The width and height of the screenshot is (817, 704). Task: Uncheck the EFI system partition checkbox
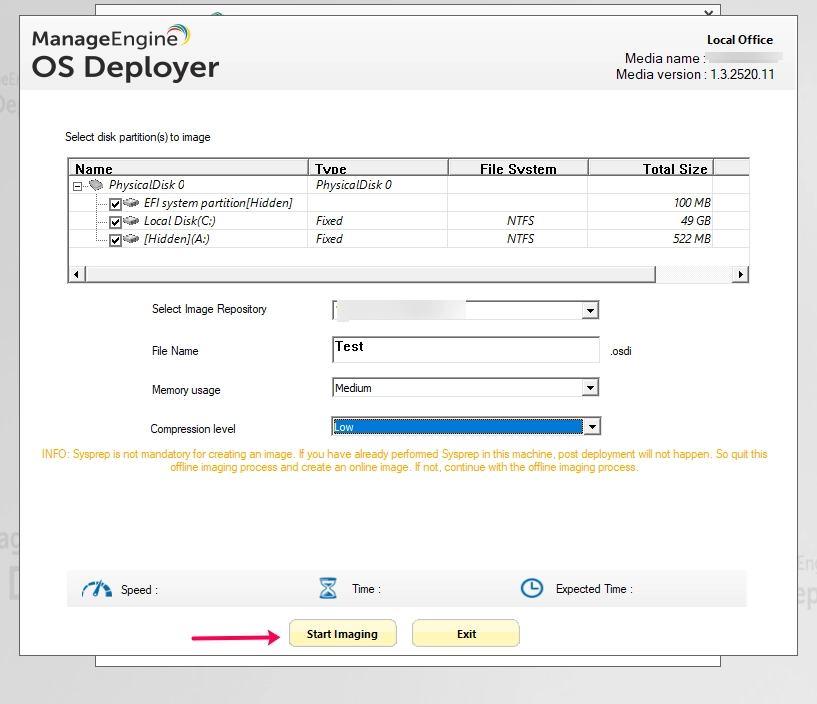[x=115, y=204]
